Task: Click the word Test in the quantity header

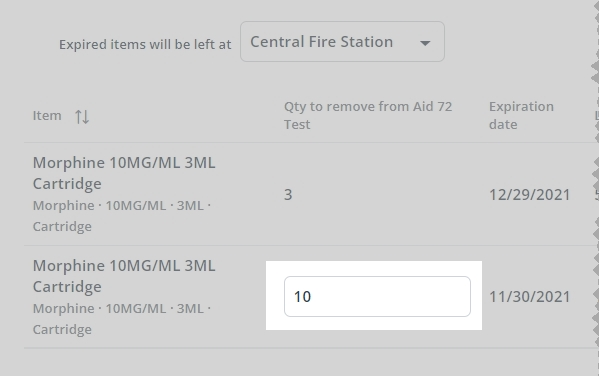Action: point(297,125)
